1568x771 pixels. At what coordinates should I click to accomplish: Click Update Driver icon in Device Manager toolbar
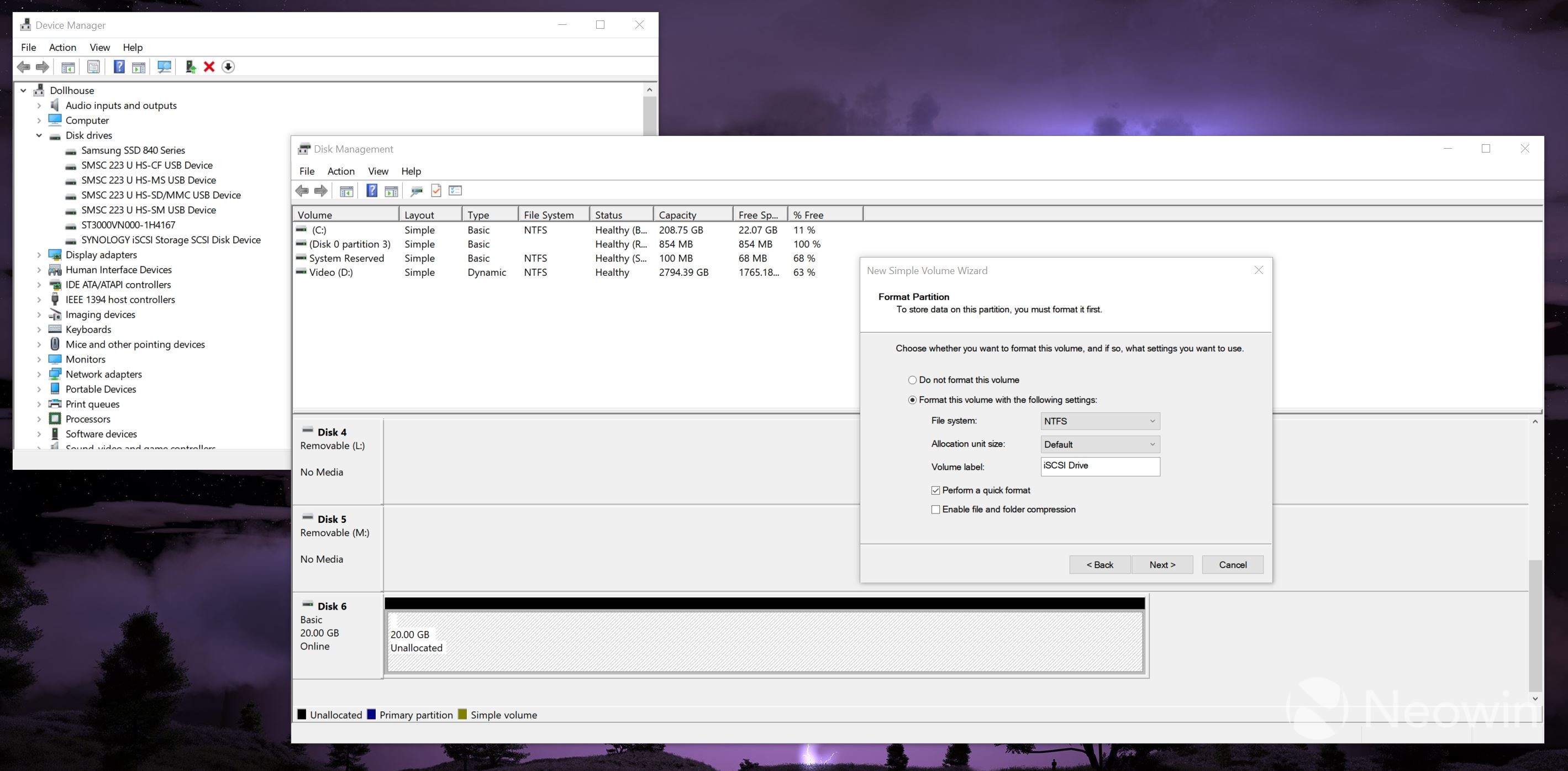tap(191, 67)
